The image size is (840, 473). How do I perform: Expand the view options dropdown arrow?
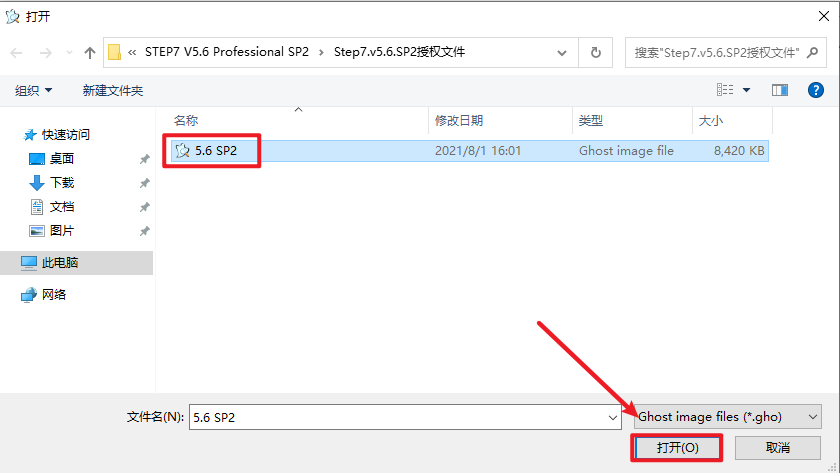[746, 90]
